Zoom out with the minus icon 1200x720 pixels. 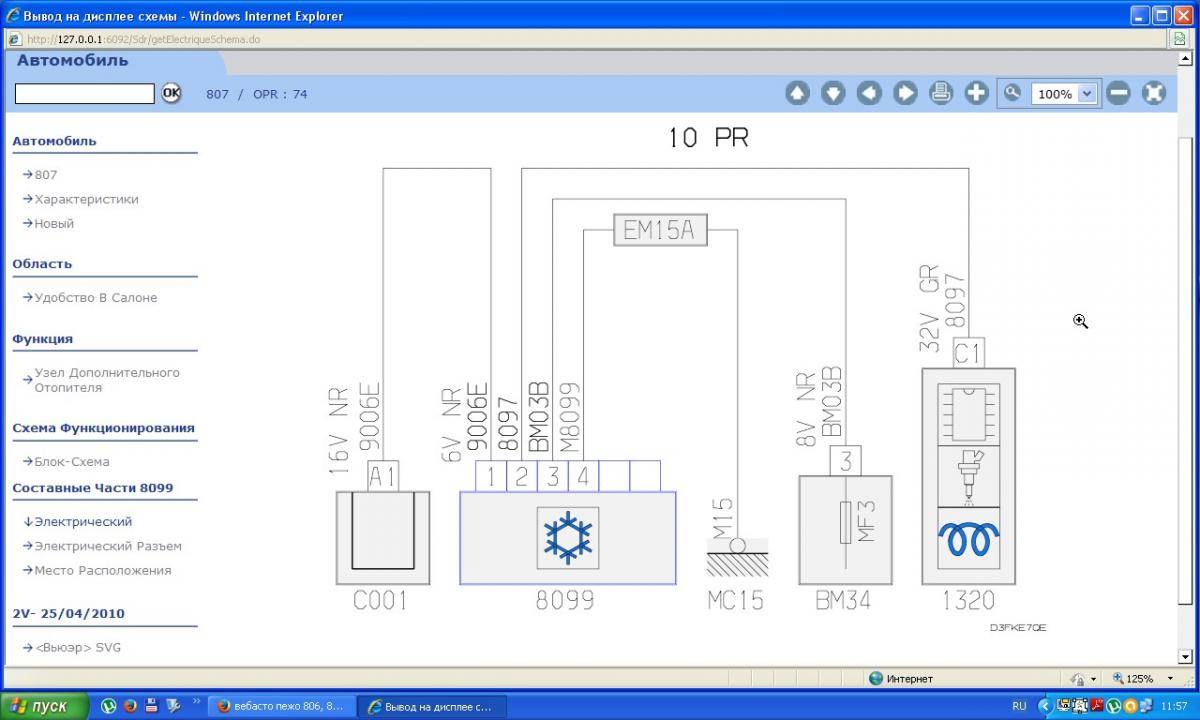tap(1119, 93)
